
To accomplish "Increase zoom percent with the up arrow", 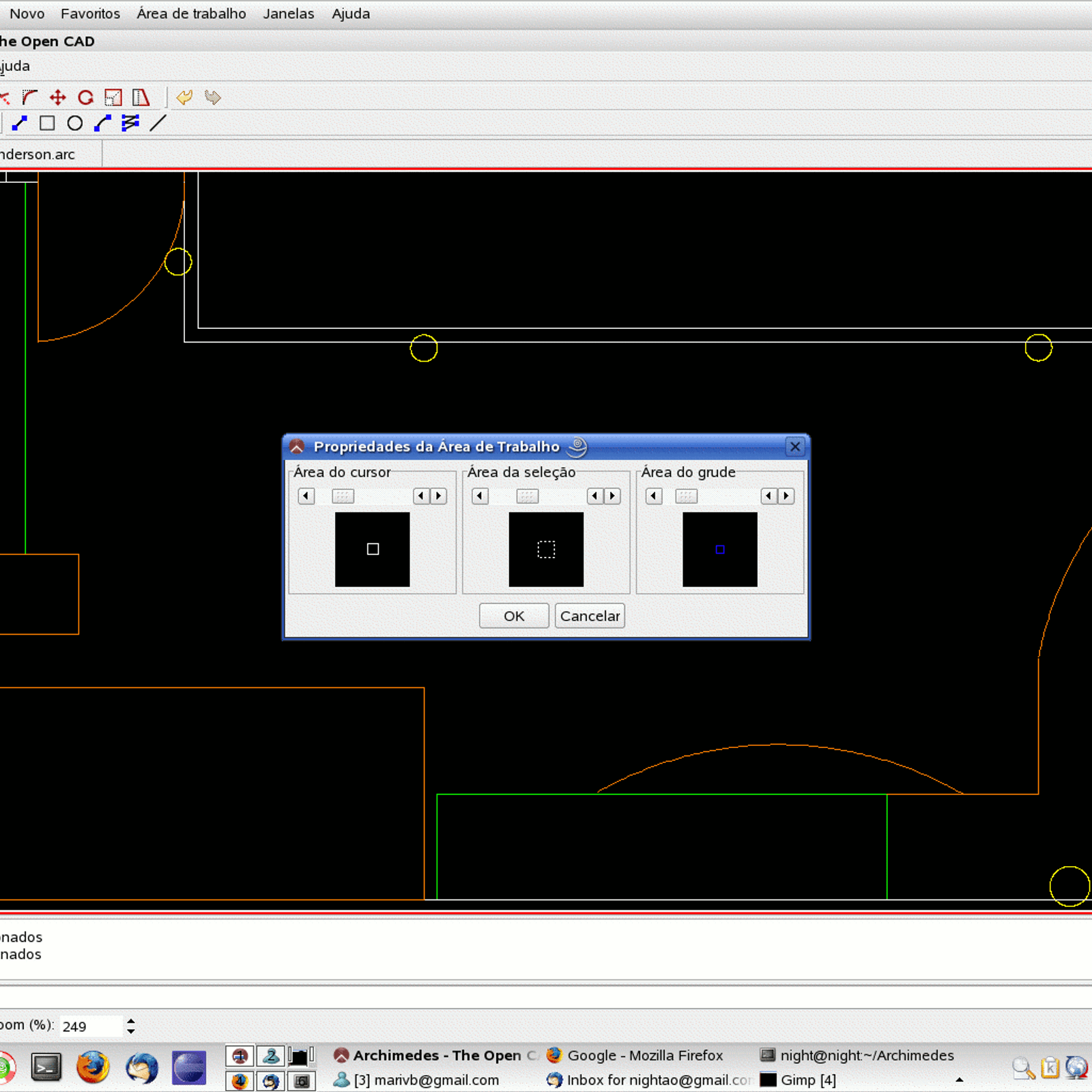I will pos(131,1021).
